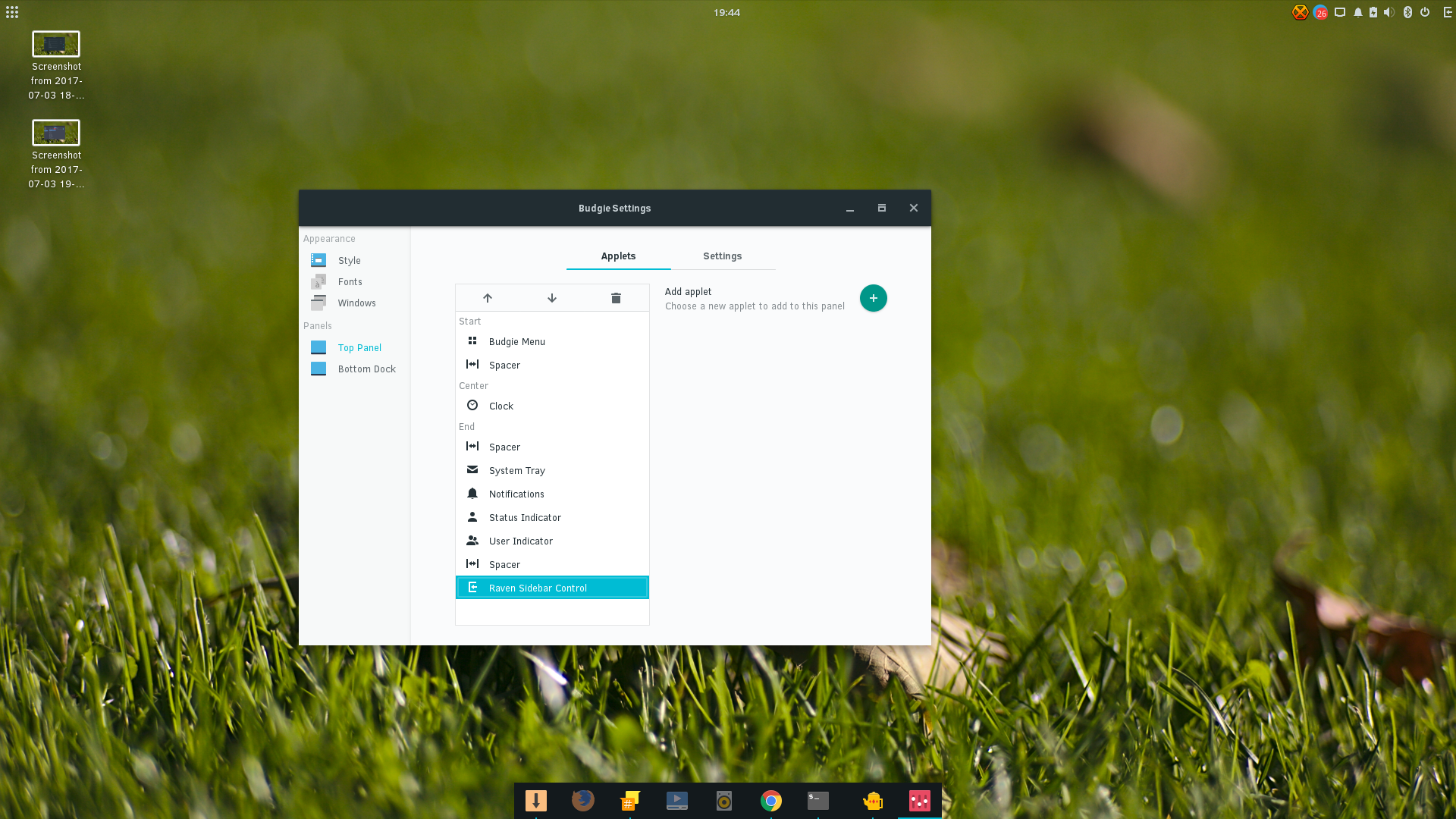Open the video player in the dock
Image resolution: width=1456 pixels, height=819 pixels.
[677, 801]
